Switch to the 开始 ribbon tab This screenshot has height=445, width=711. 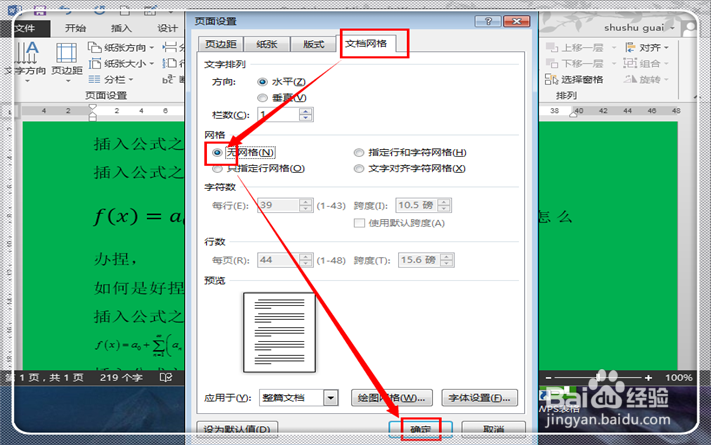pos(75,28)
